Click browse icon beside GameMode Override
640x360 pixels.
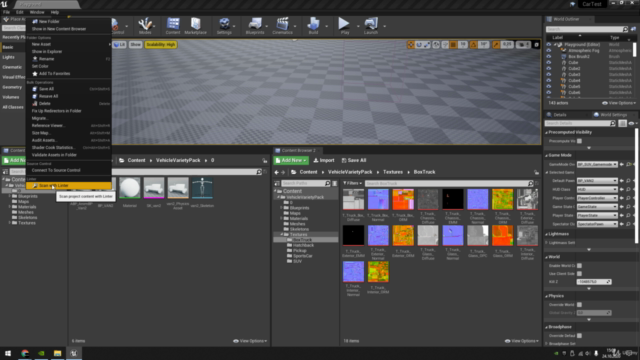click(x=629, y=164)
